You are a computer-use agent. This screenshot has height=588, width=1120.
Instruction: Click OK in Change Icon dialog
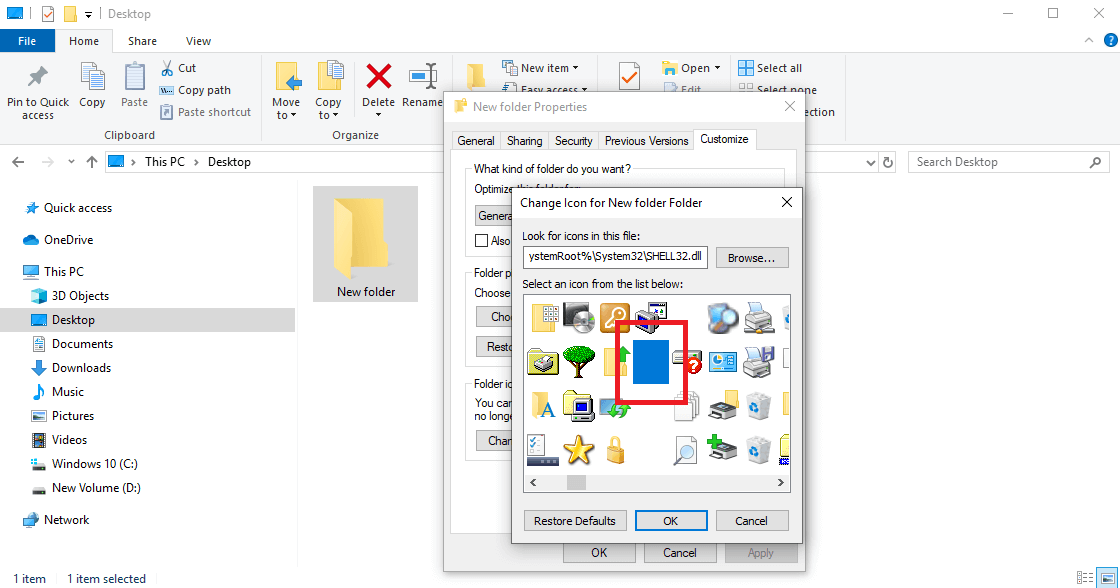671,521
